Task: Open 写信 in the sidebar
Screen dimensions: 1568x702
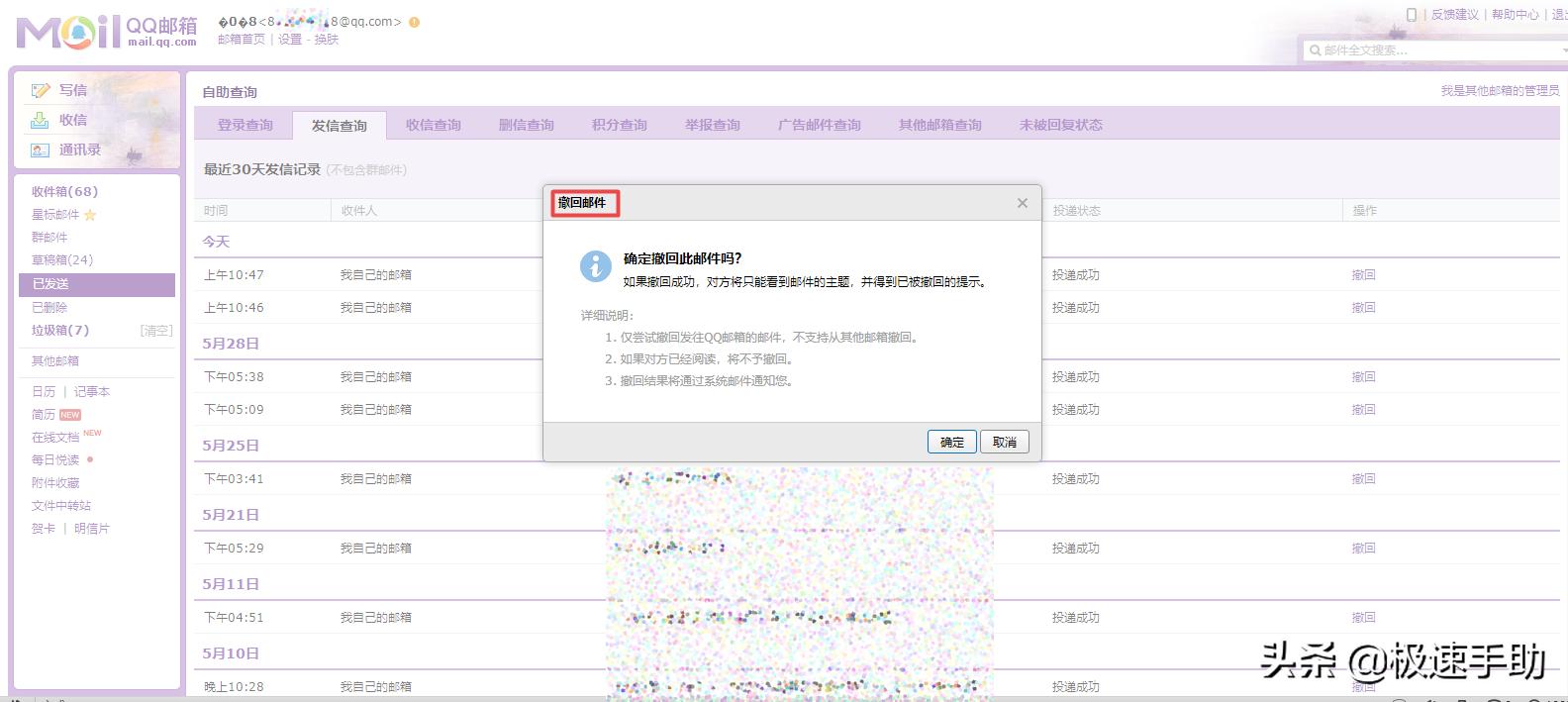Action: pos(73,90)
